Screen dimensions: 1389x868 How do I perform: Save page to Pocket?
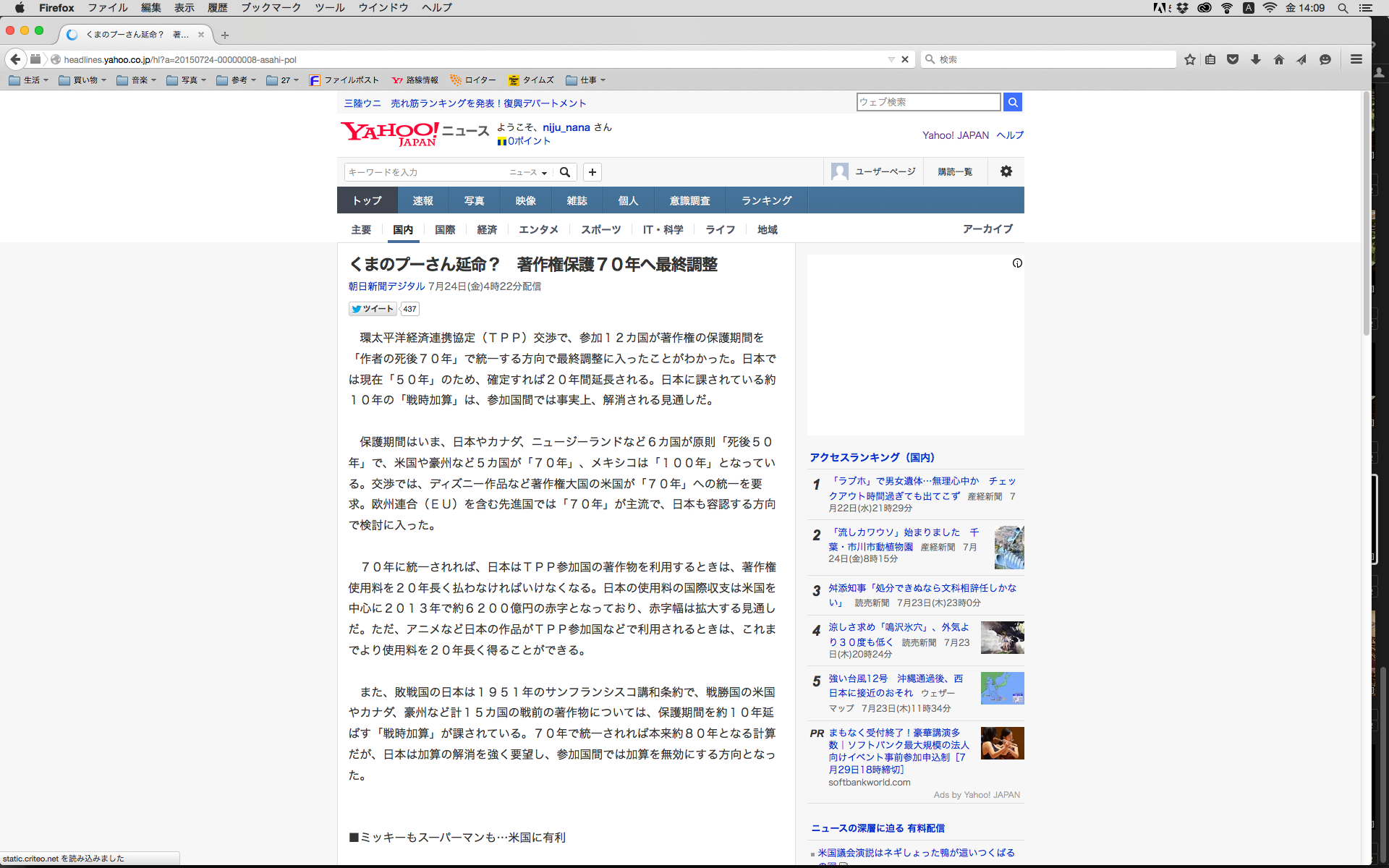(1233, 59)
